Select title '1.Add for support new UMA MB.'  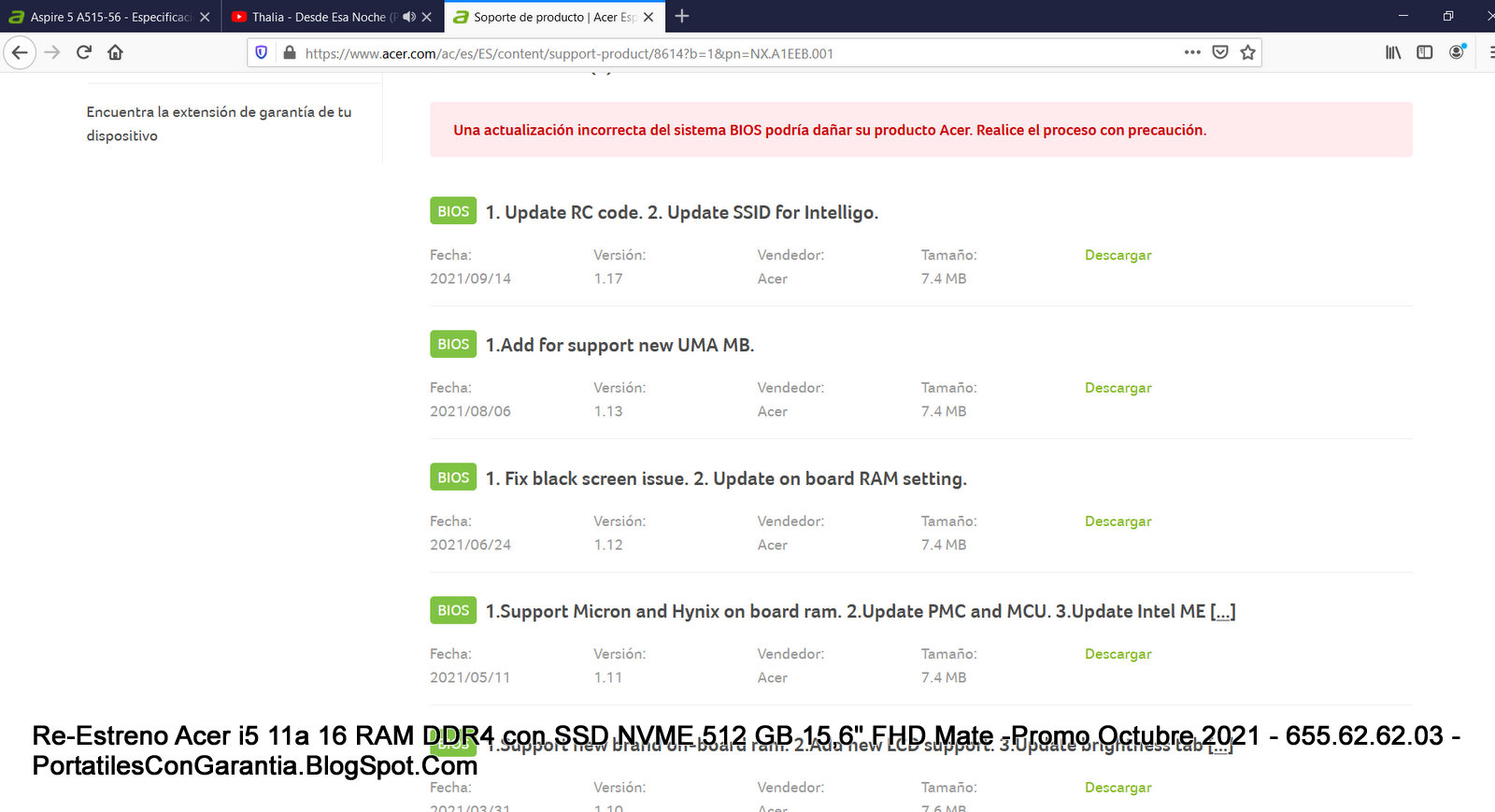619,345
